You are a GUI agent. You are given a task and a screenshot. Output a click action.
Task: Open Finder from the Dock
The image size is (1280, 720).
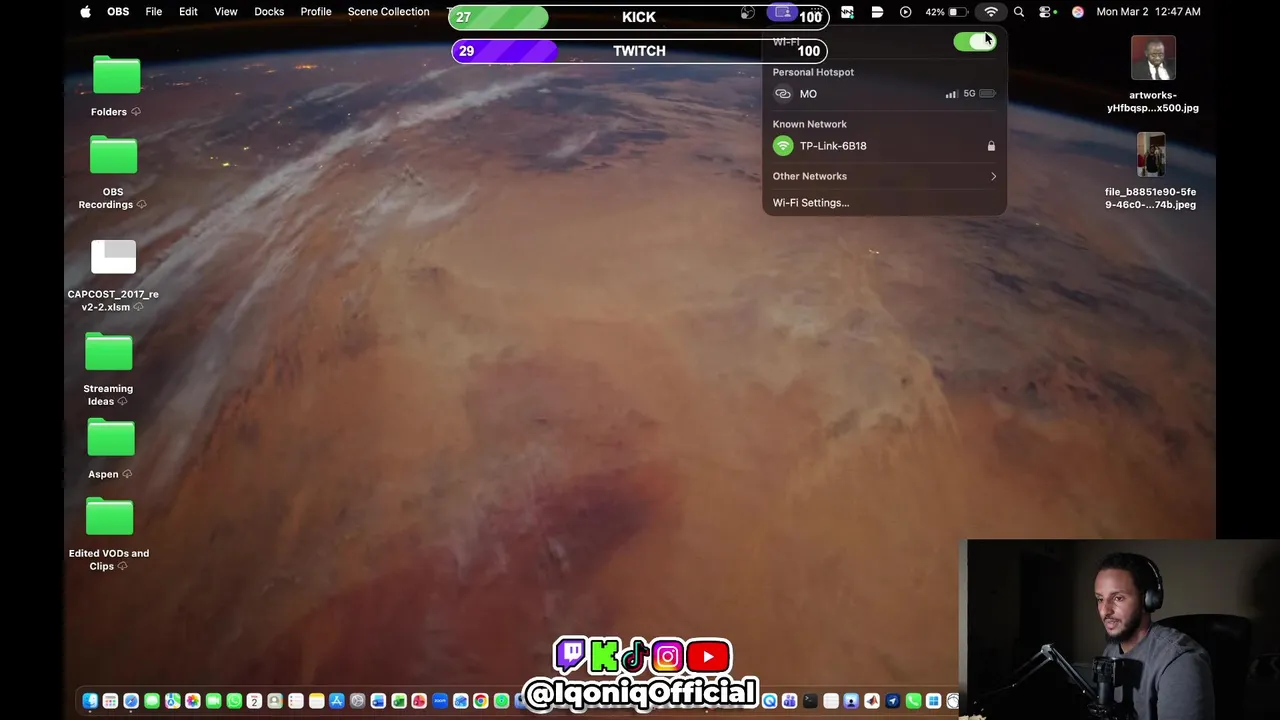pyautogui.click(x=90, y=701)
